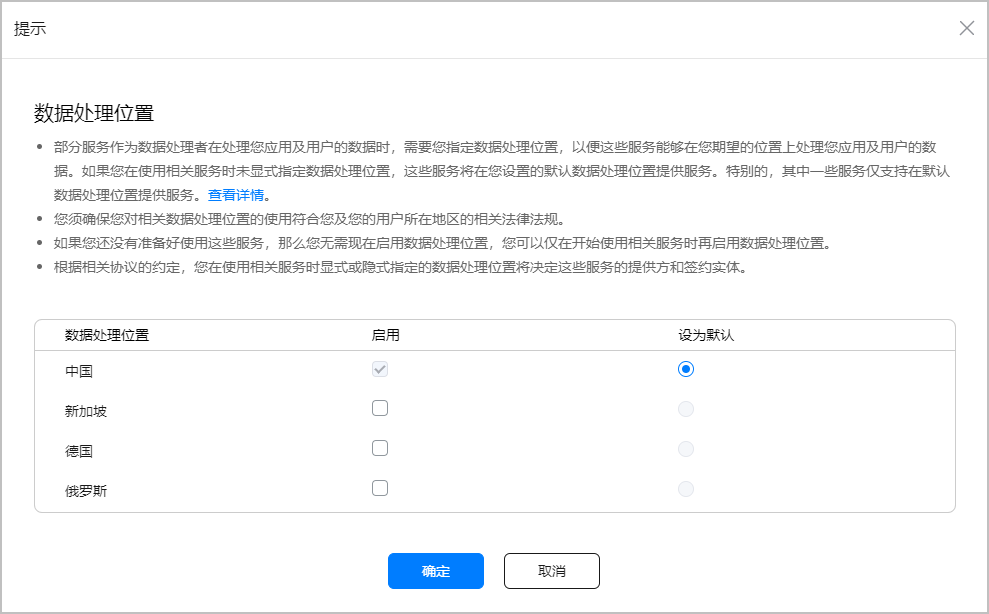This screenshot has width=989, height=614.
Task: Click the 数据处理位置 column header
Action: (107, 335)
